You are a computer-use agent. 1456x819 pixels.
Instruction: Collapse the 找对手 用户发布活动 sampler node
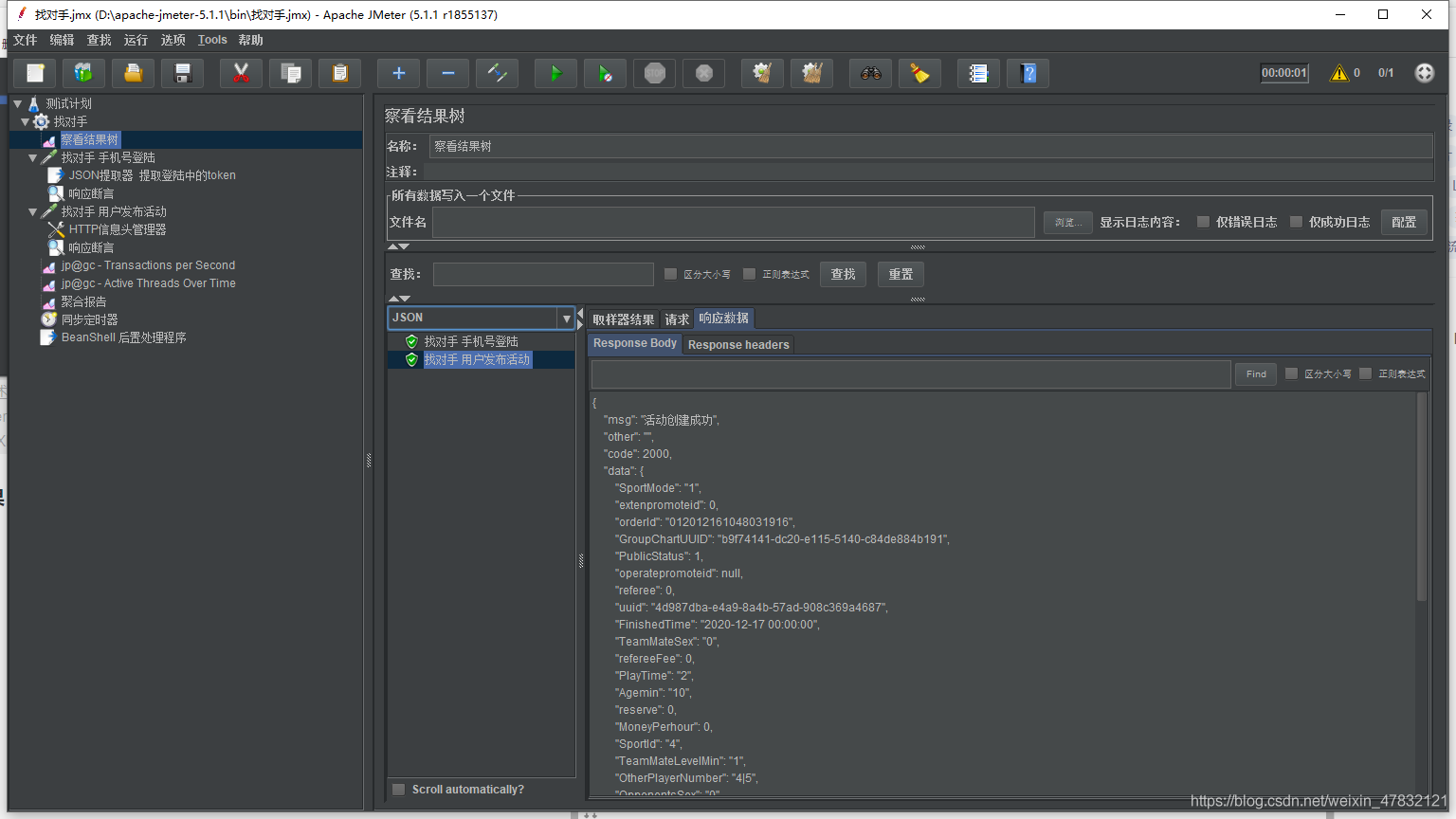tap(33, 211)
